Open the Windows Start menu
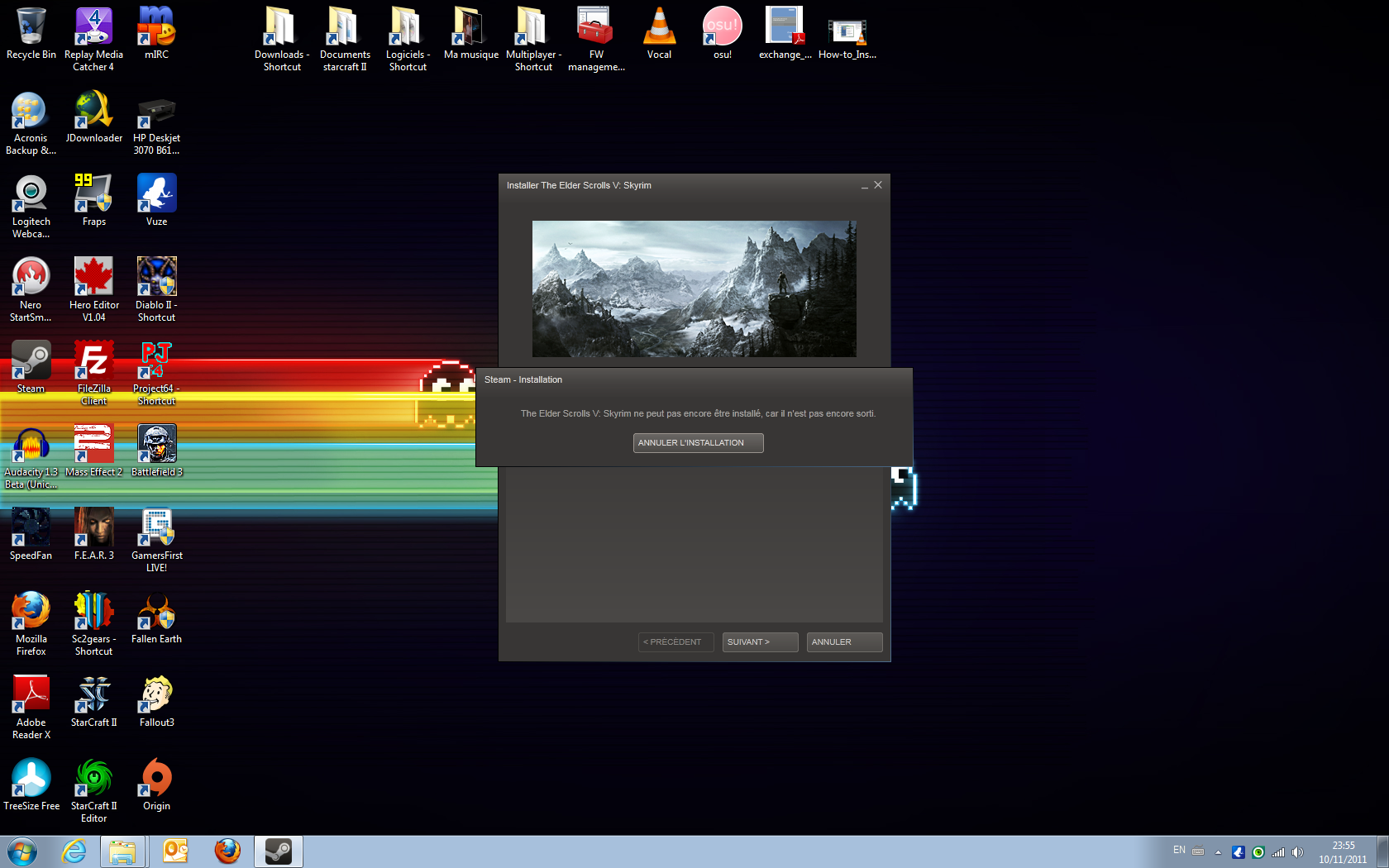Viewport: 1389px width, 868px height. [22, 851]
